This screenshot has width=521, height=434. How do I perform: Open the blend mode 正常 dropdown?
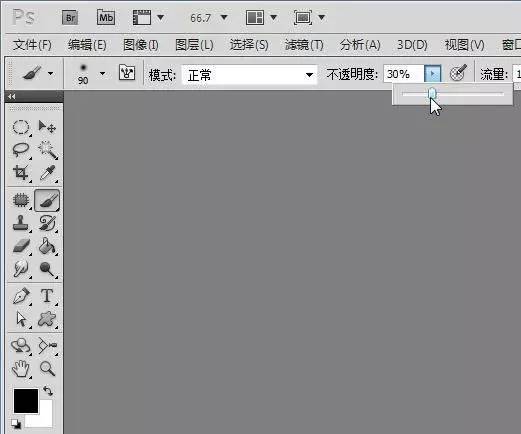tap(249, 75)
